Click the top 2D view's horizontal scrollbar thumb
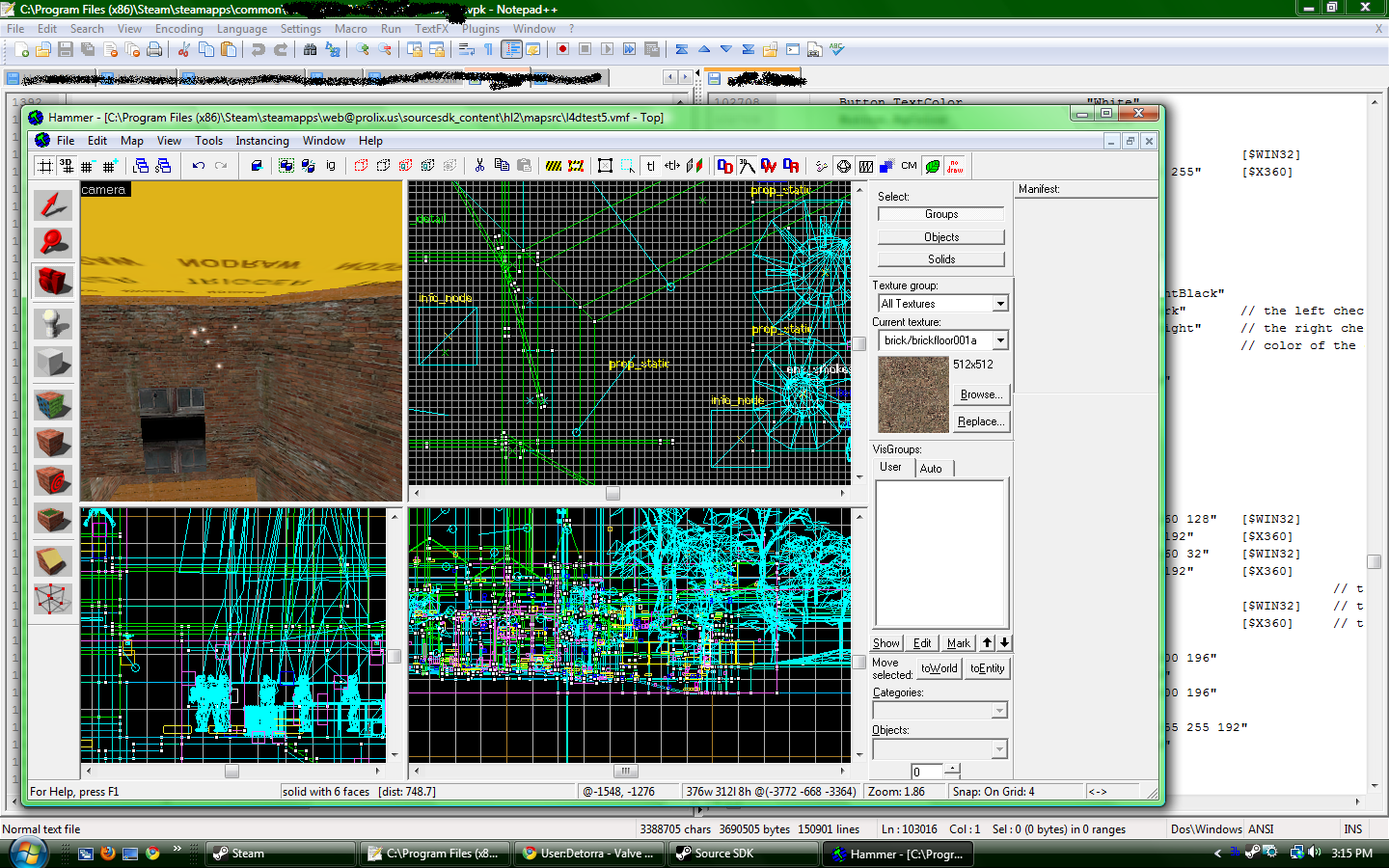Viewport: 1389px width, 868px height. coord(613,493)
